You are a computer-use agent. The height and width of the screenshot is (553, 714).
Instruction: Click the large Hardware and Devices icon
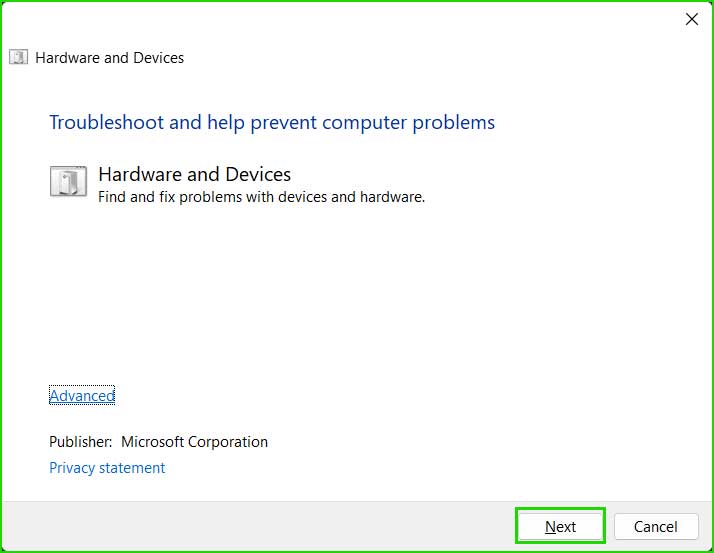pos(68,181)
